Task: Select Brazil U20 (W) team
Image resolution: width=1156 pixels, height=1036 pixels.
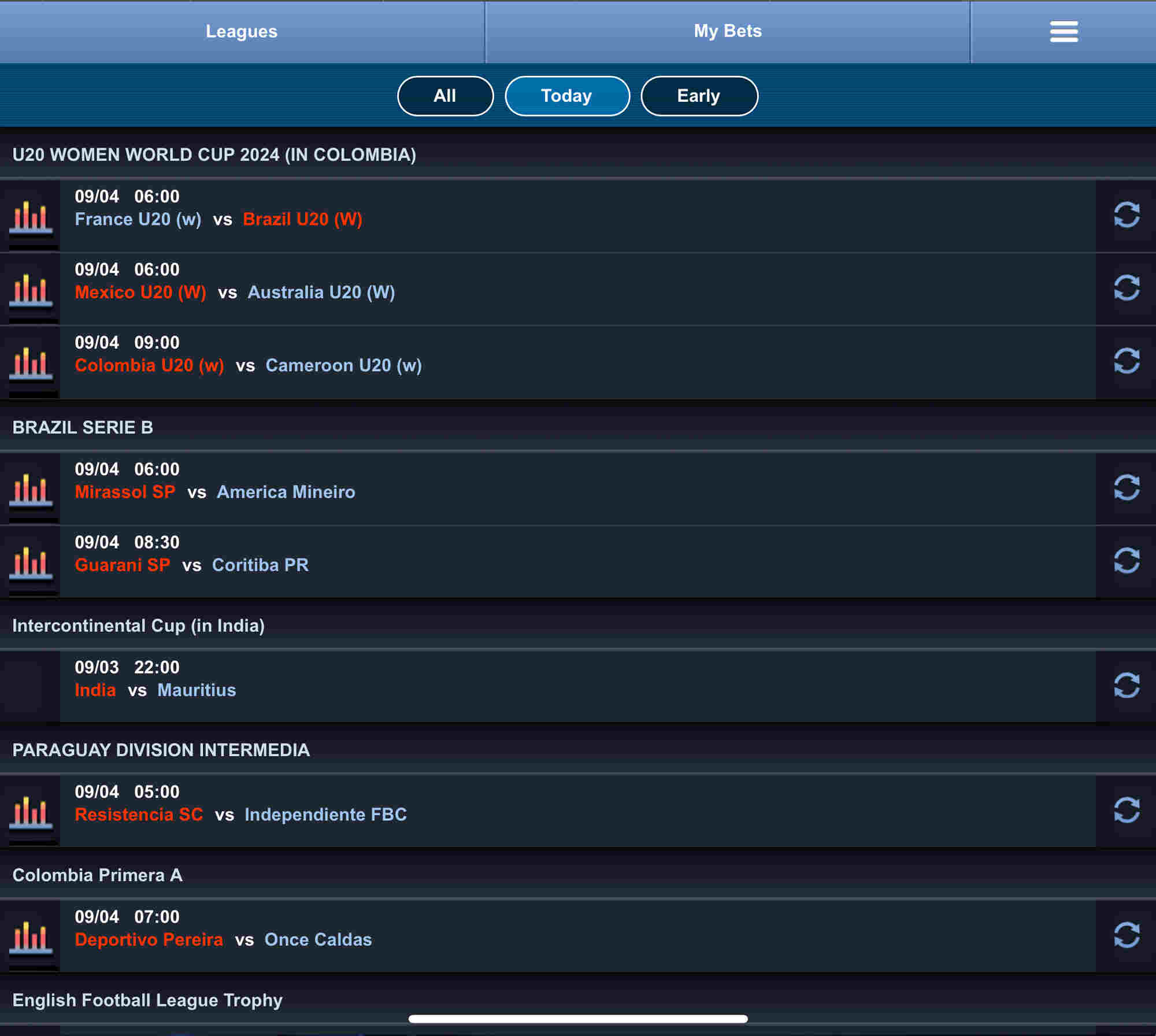Action: click(x=302, y=220)
